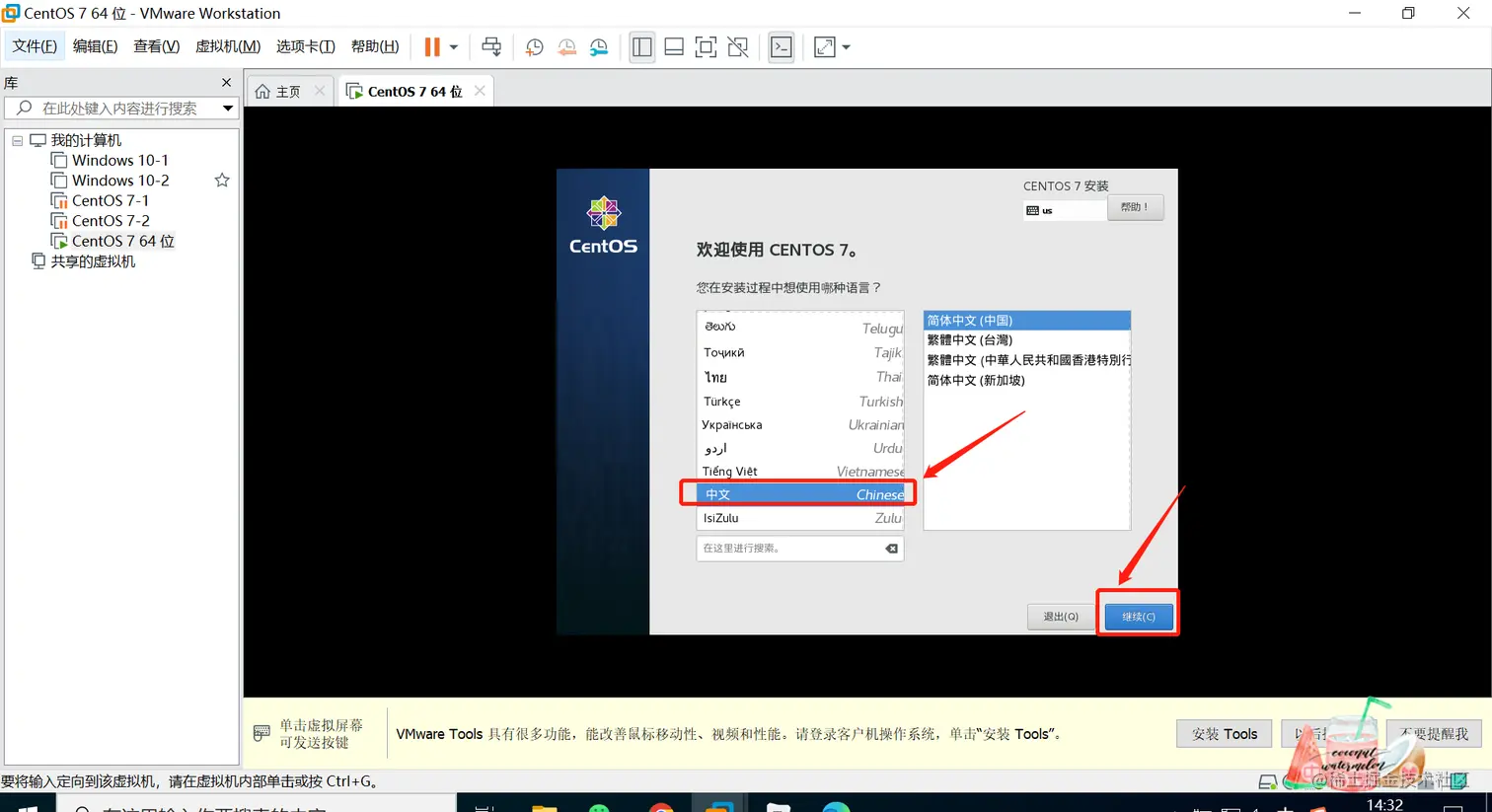This screenshot has height=812, width=1492.
Task: Open the 编辑(E) menu
Action: click(x=95, y=46)
